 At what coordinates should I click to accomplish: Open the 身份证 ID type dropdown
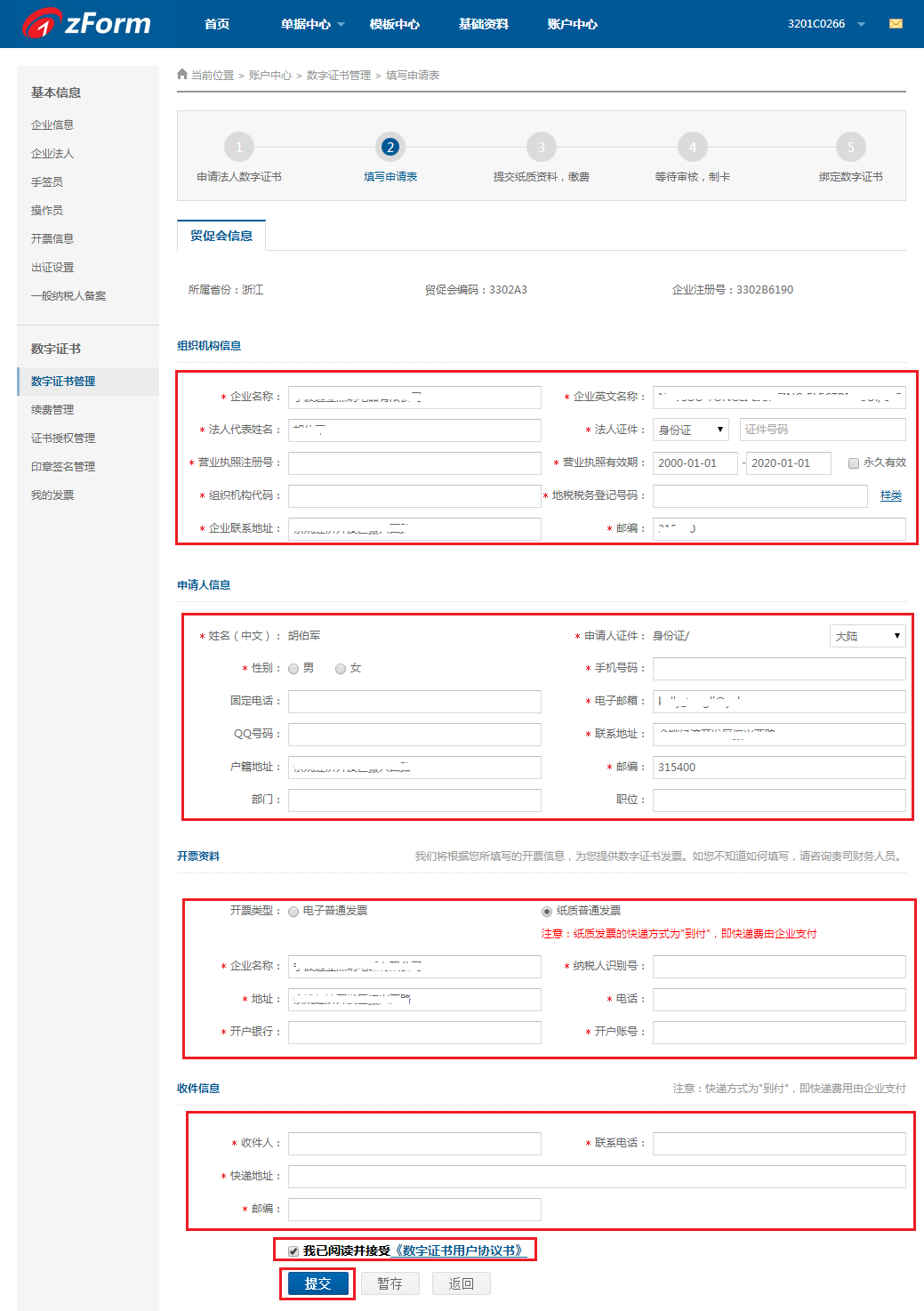690,430
